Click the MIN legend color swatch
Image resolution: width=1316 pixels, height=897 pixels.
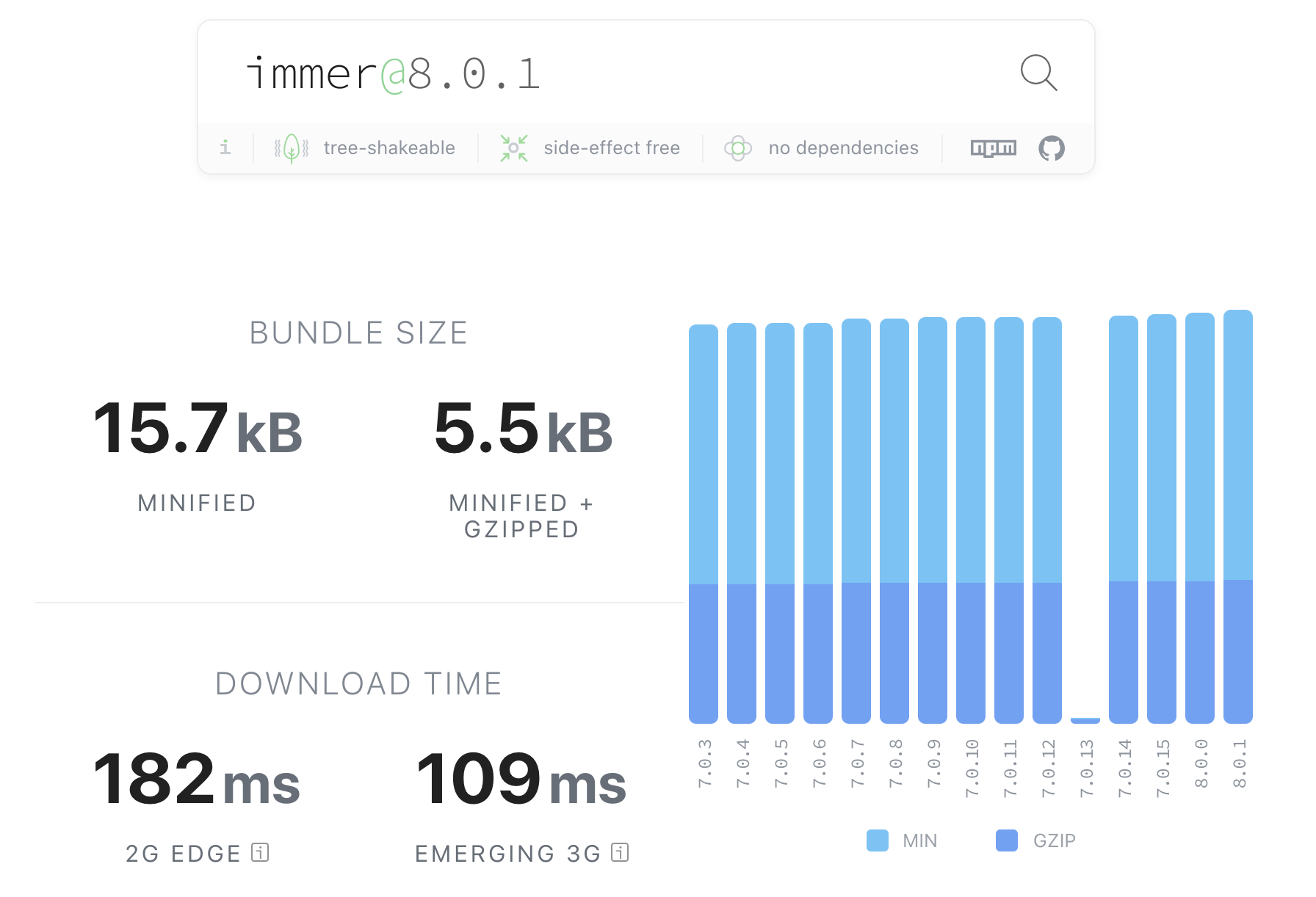coord(879,840)
